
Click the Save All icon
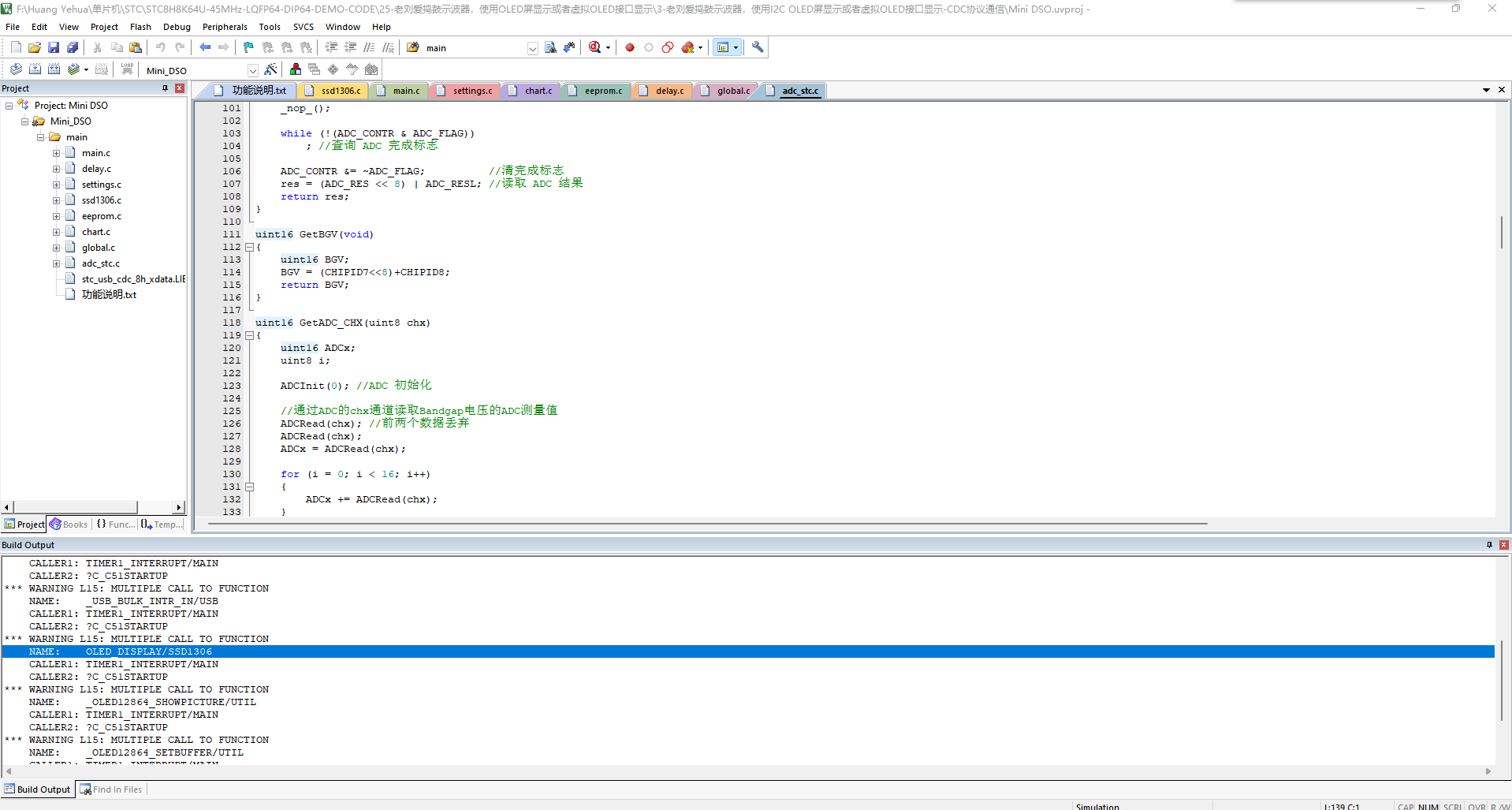[73, 48]
